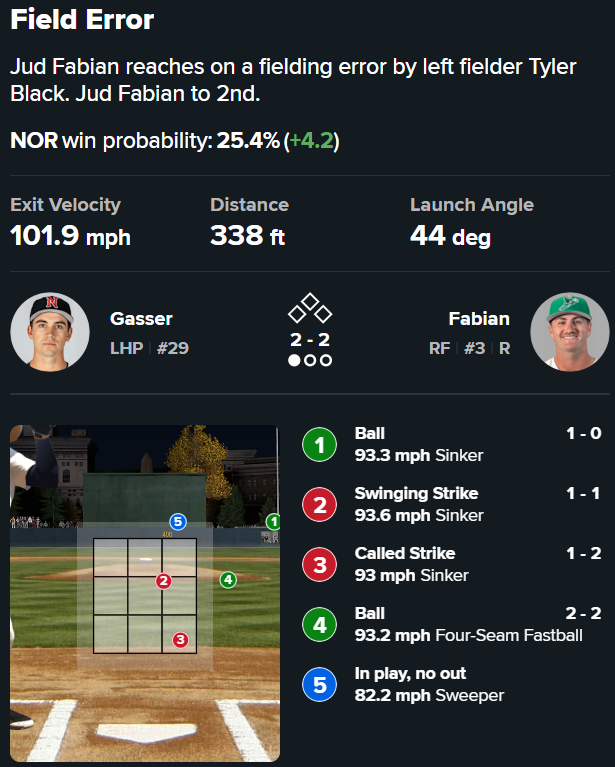Click the Gasser pitcher name
615x767 pixels.
pos(141,319)
